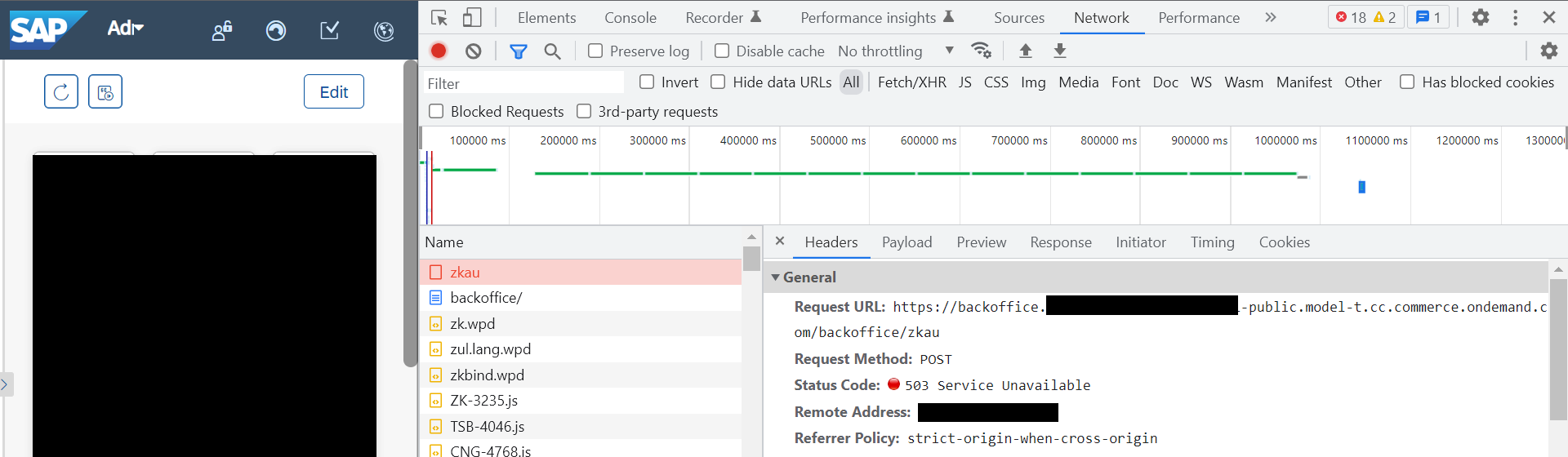Screen dimensions: 1568x457
Task: Click the circular profile icon in SAP header
Action: (x=276, y=31)
